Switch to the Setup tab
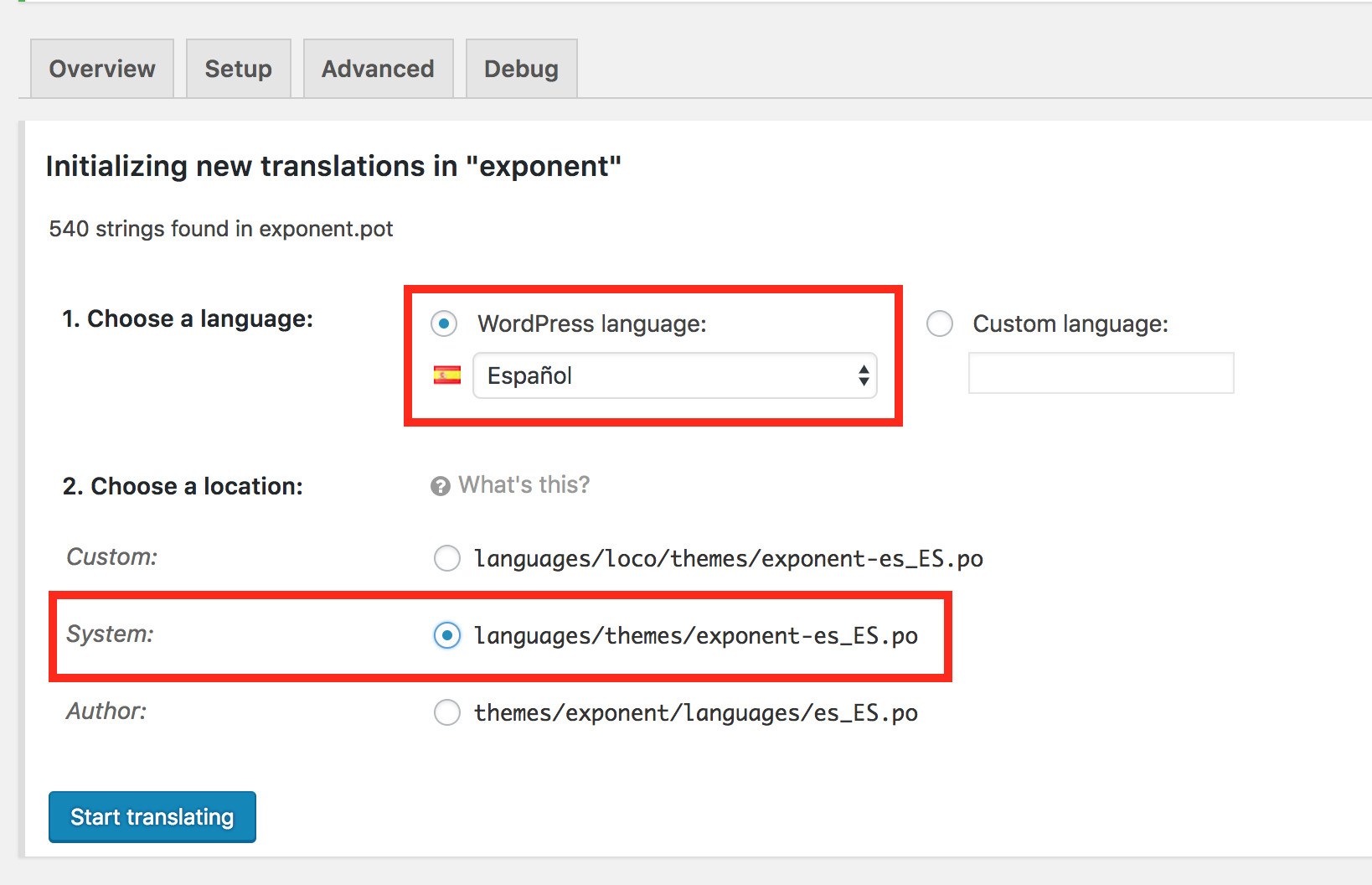 pyautogui.click(x=238, y=68)
